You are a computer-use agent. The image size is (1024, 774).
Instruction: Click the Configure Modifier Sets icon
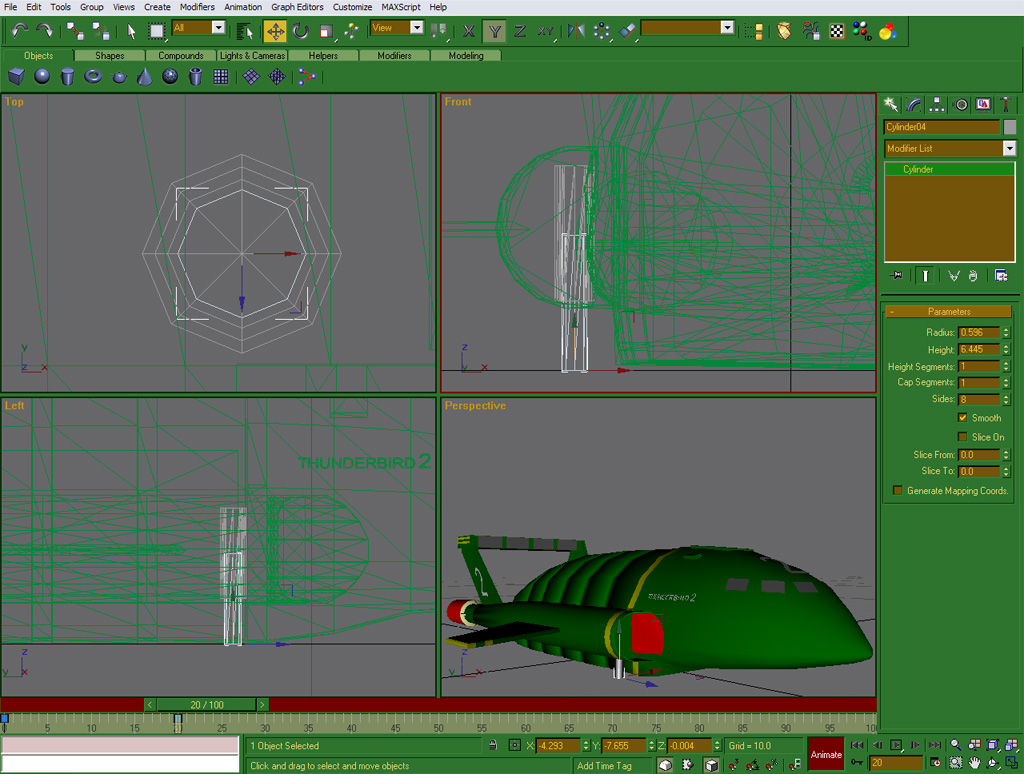[1000, 276]
